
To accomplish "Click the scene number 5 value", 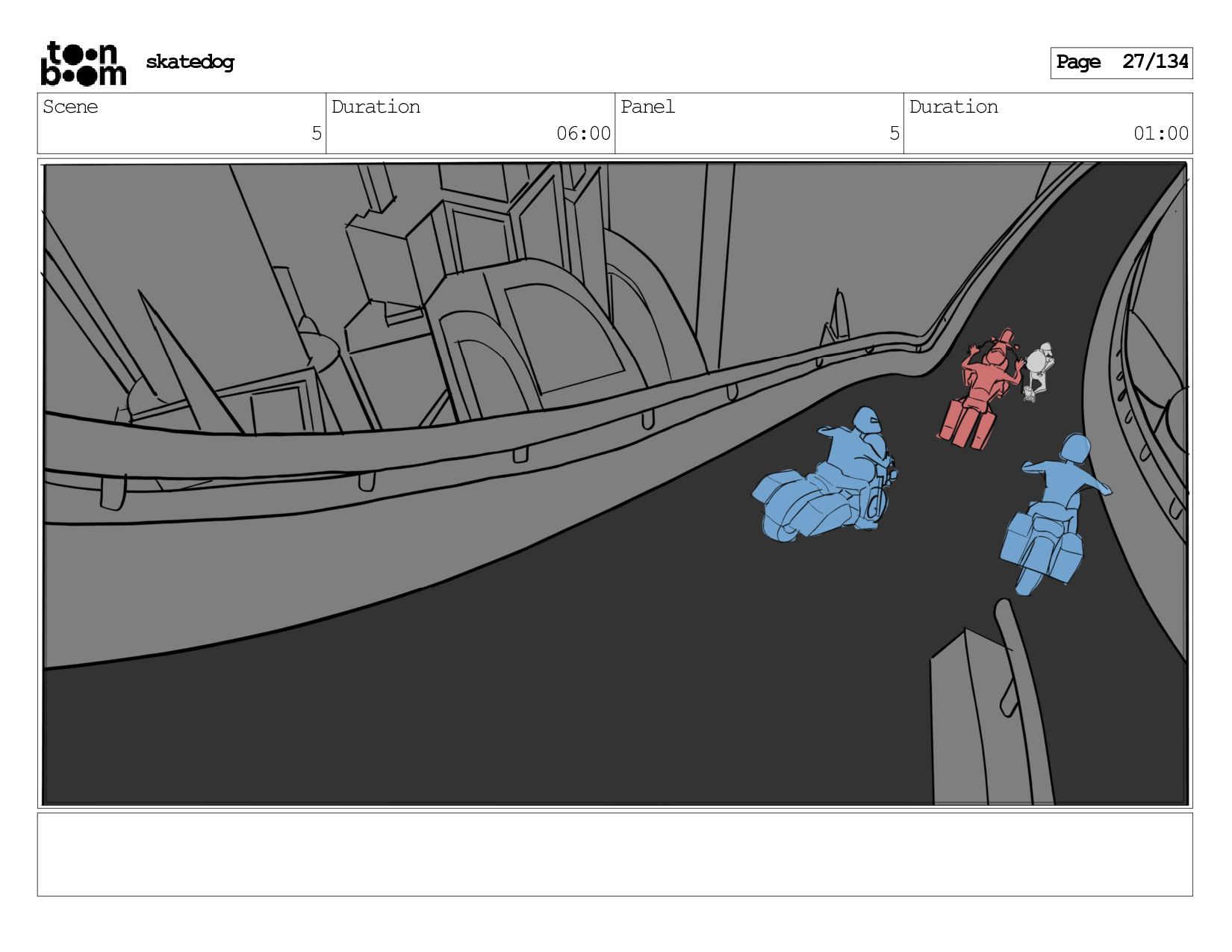I will 317,134.
